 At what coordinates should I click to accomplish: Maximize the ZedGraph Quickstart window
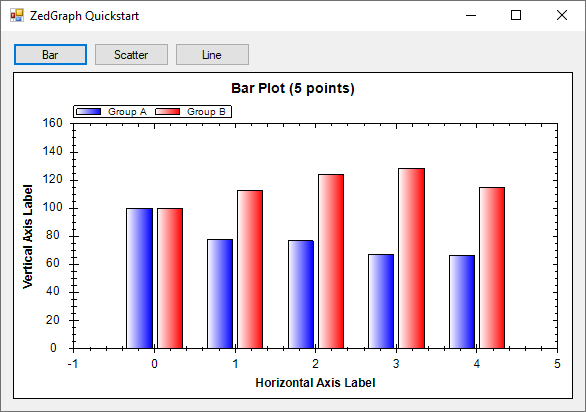tap(516, 15)
